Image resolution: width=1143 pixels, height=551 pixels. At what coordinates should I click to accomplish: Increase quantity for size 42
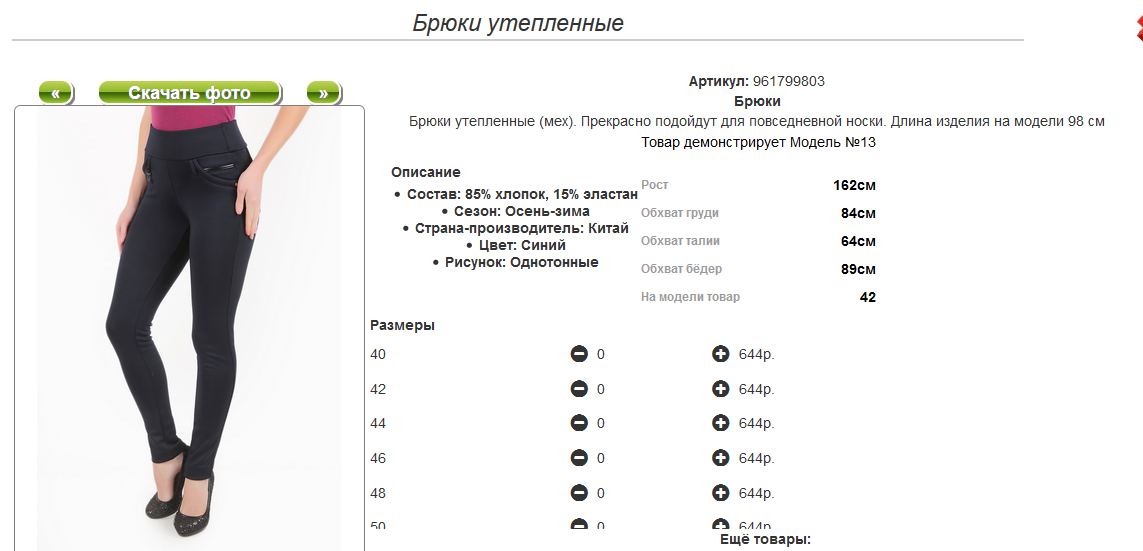point(720,389)
